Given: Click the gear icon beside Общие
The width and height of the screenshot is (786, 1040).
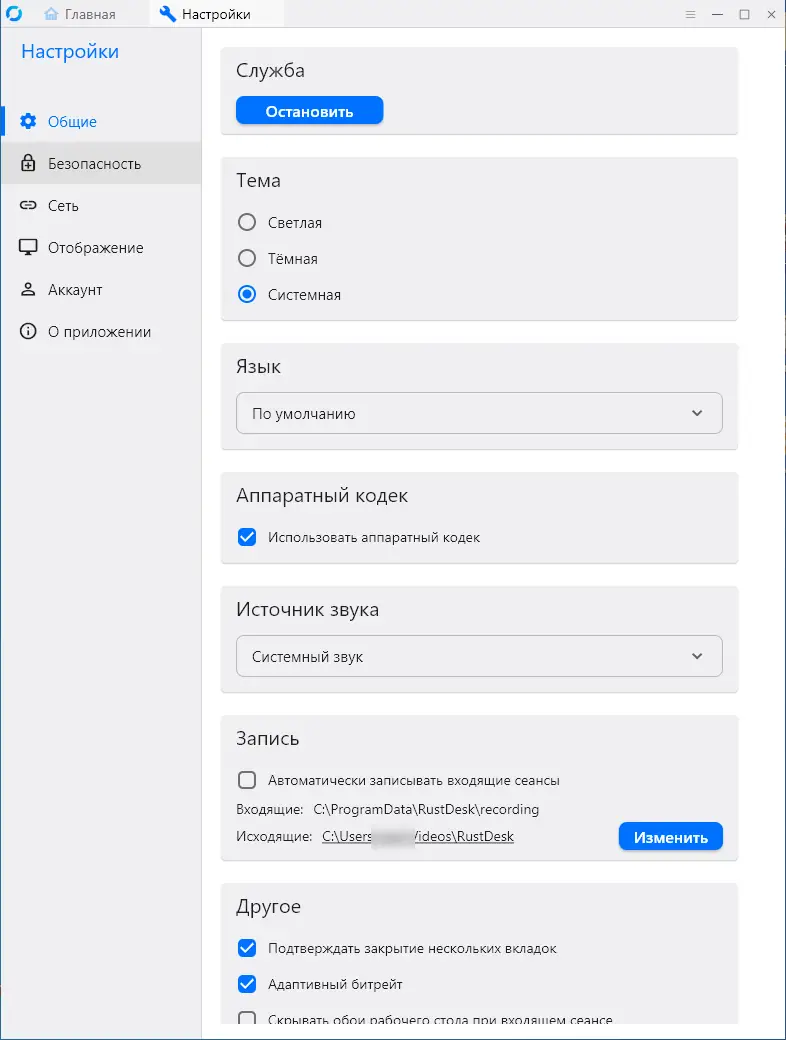Looking at the screenshot, I should click(x=28, y=122).
